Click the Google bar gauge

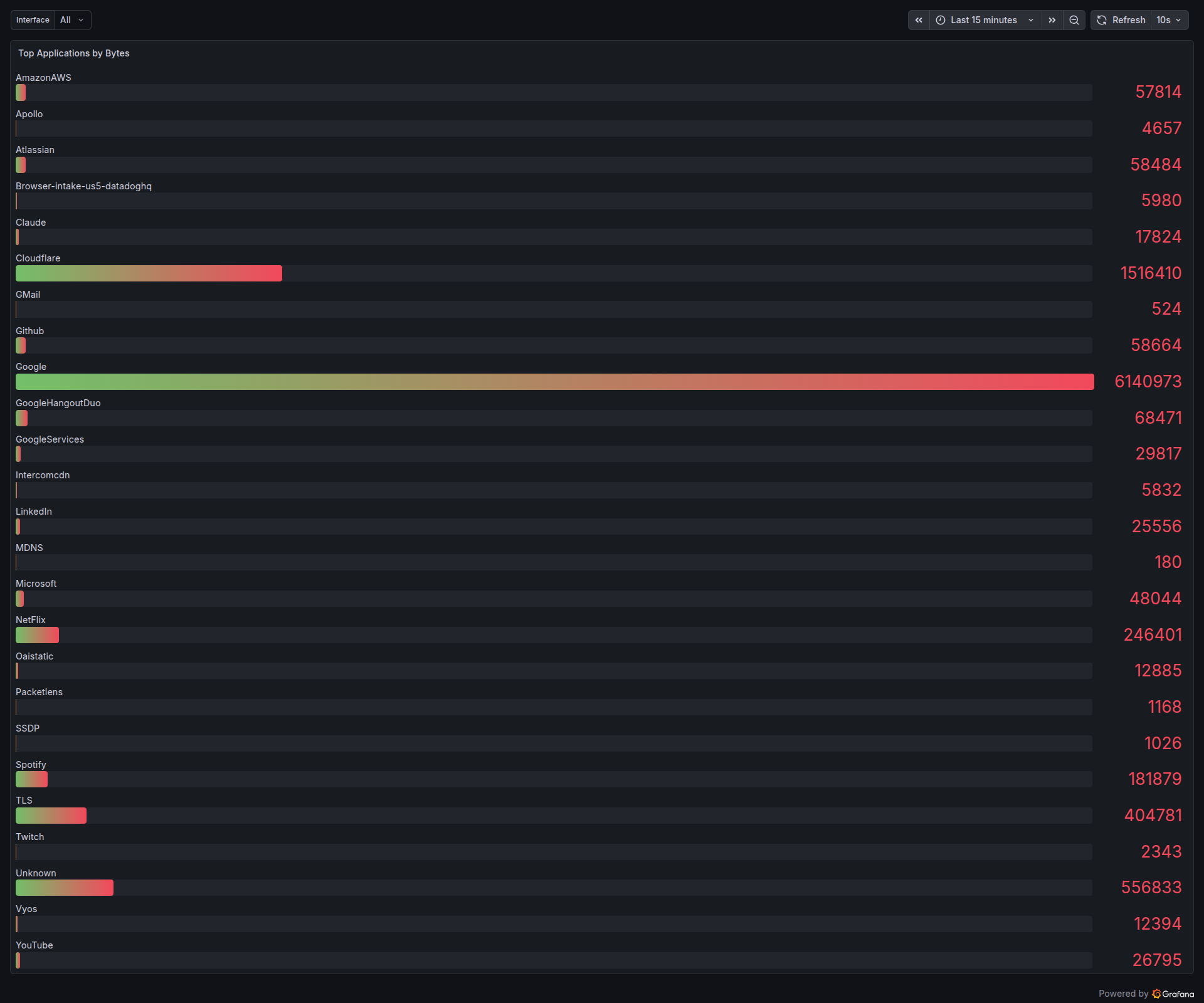coord(552,382)
